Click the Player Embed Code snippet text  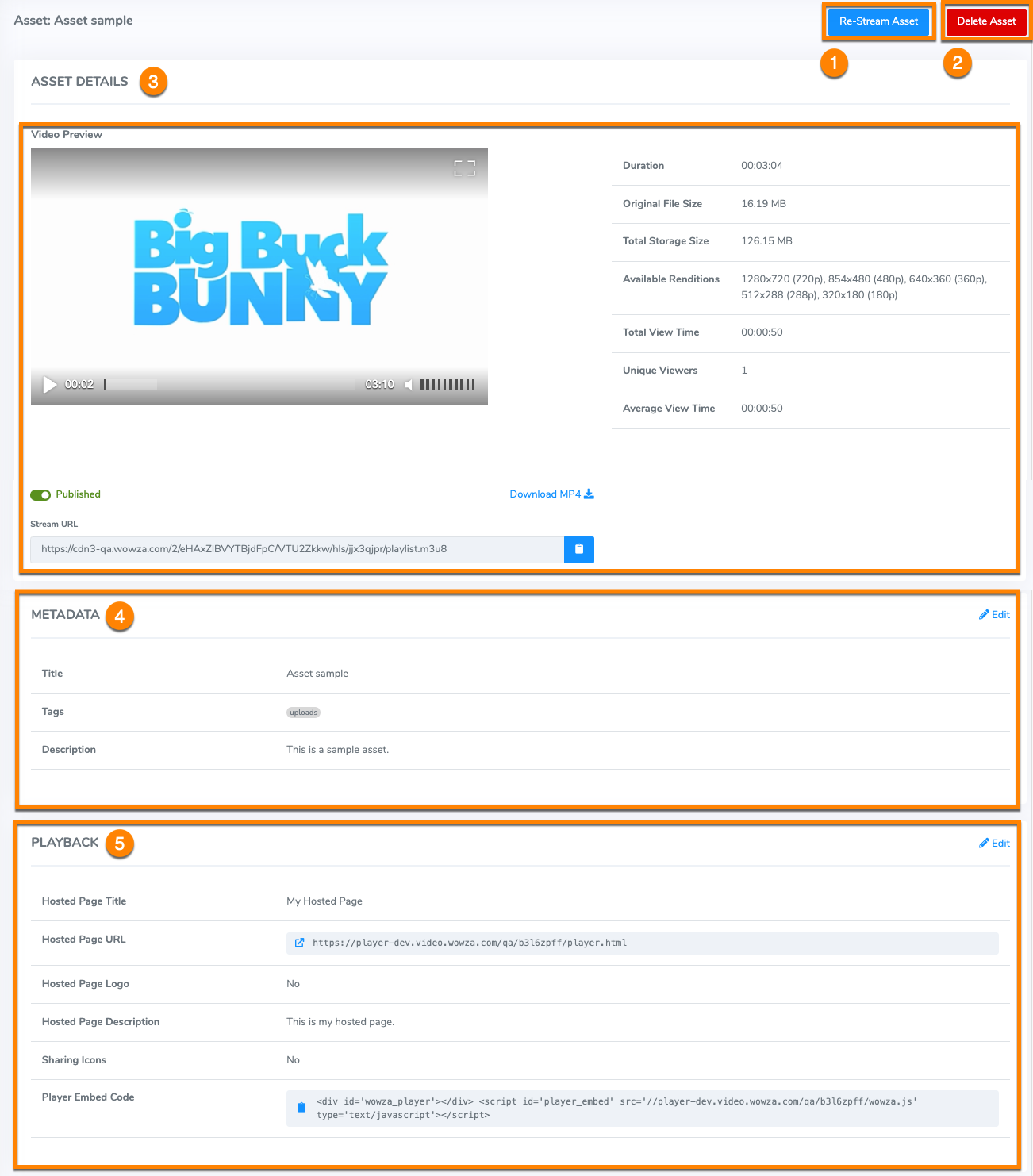(x=616, y=1108)
